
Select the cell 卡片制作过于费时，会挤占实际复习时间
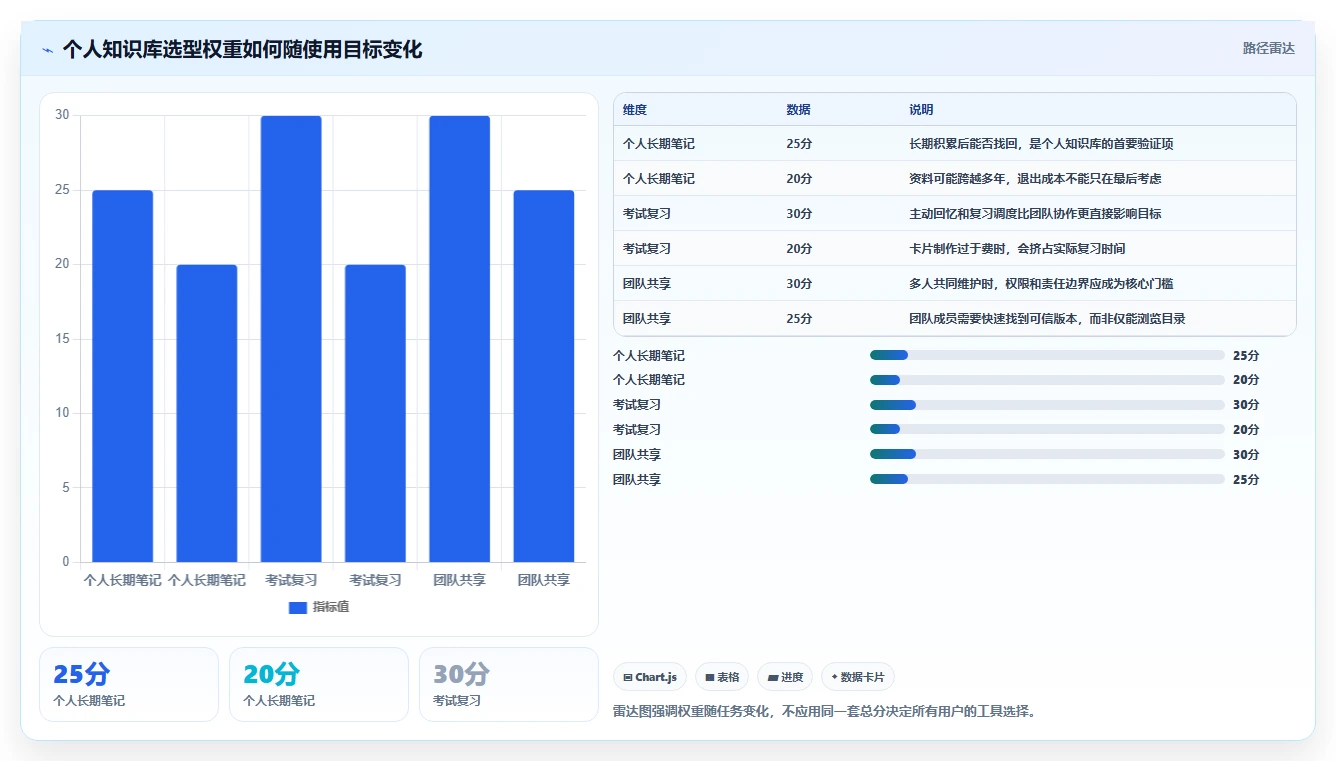pos(1017,249)
